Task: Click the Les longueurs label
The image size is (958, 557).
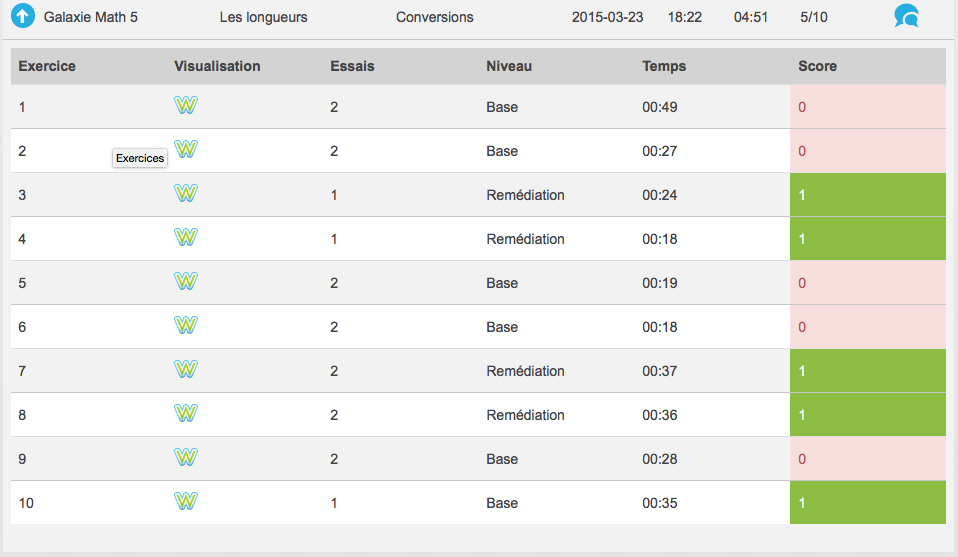Action: [x=263, y=17]
